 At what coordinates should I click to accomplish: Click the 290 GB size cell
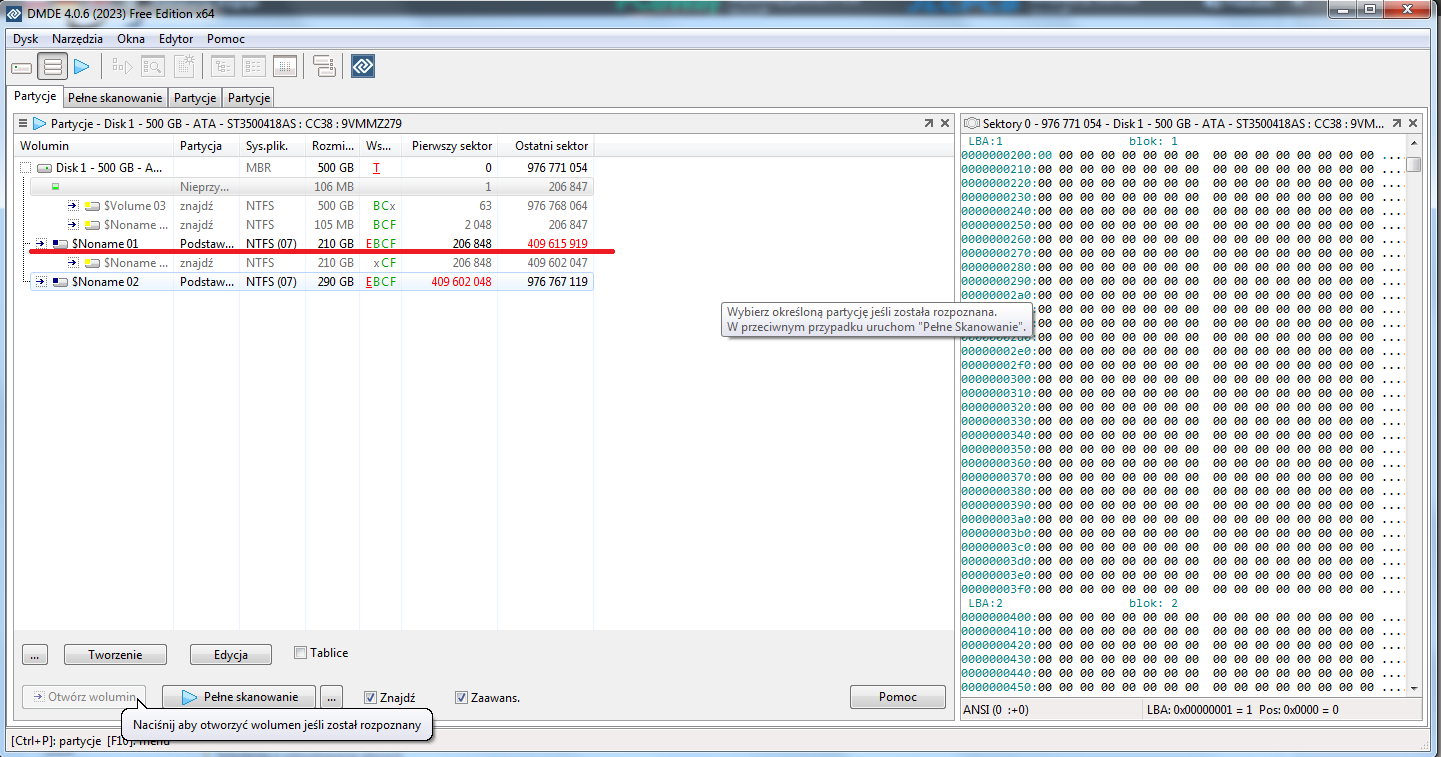click(336, 282)
